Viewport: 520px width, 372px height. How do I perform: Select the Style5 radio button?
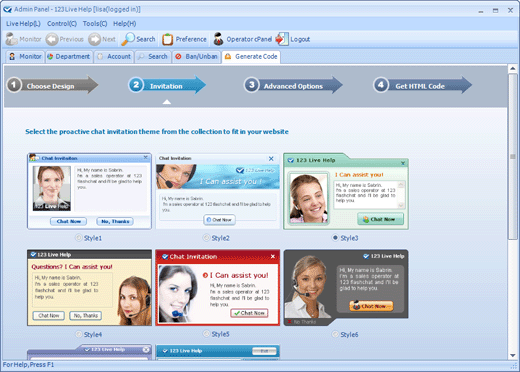click(x=206, y=334)
